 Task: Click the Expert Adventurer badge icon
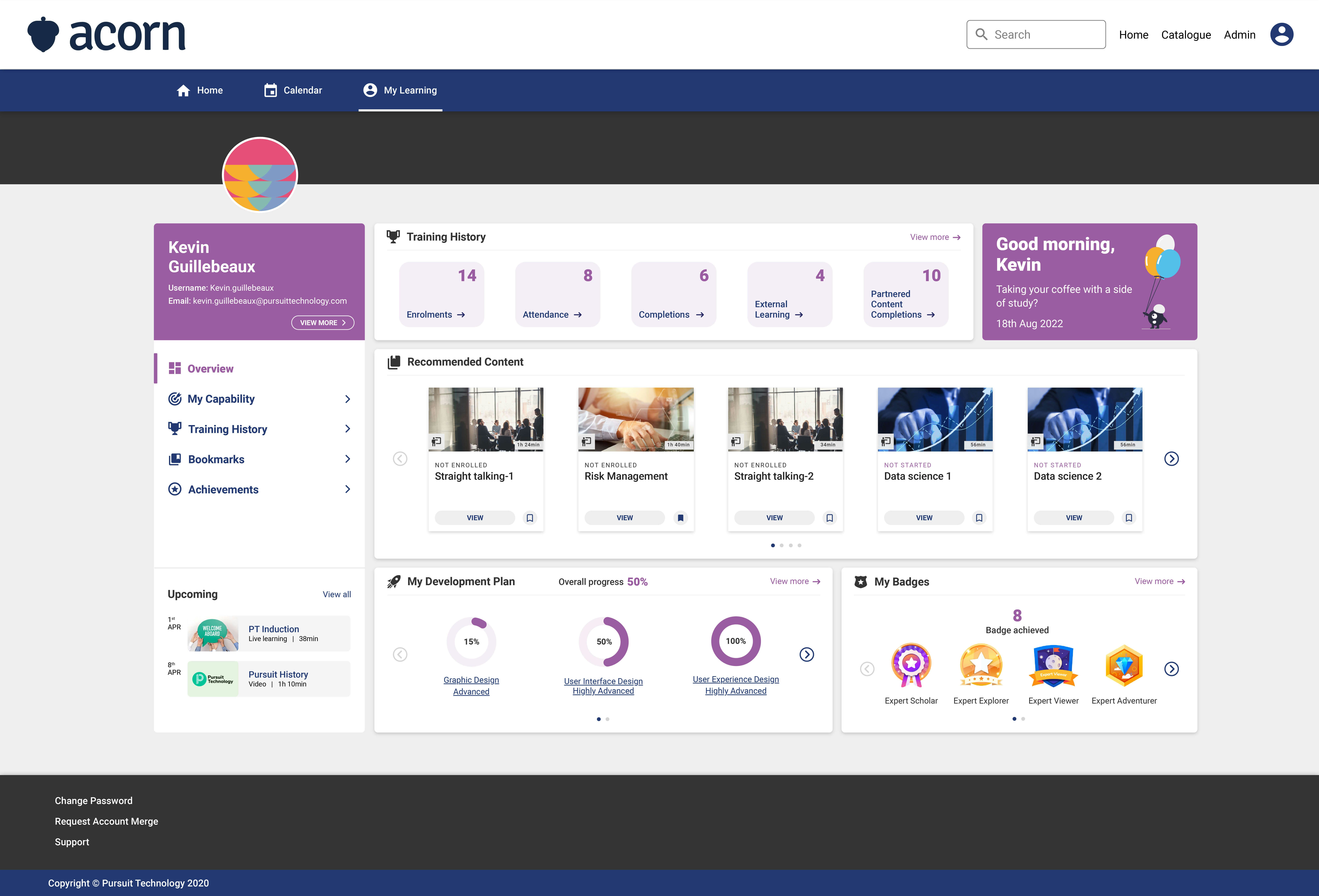pos(1124,664)
